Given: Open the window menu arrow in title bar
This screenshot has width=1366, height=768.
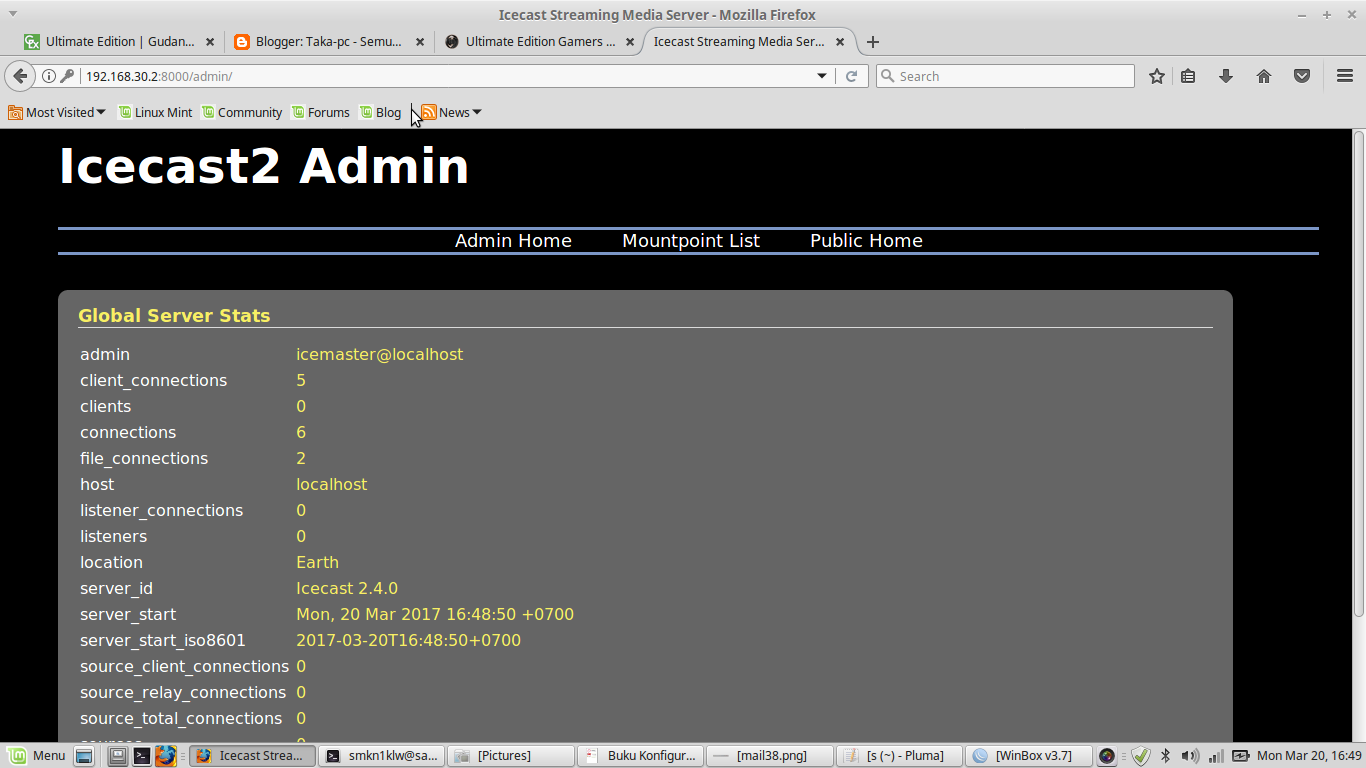Looking at the screenshot, I should coord(13,14).
